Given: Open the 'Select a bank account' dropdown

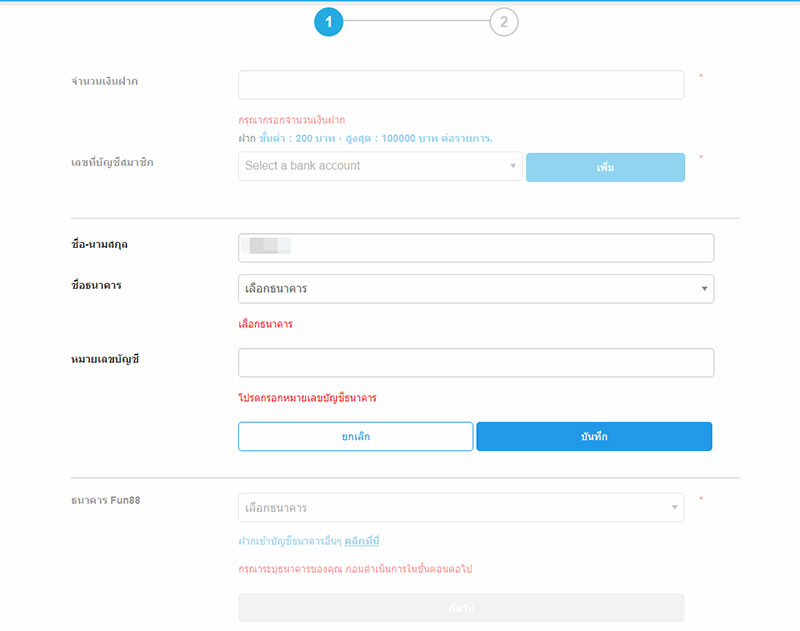Looking at the screenshot, I should pos(380,166).
